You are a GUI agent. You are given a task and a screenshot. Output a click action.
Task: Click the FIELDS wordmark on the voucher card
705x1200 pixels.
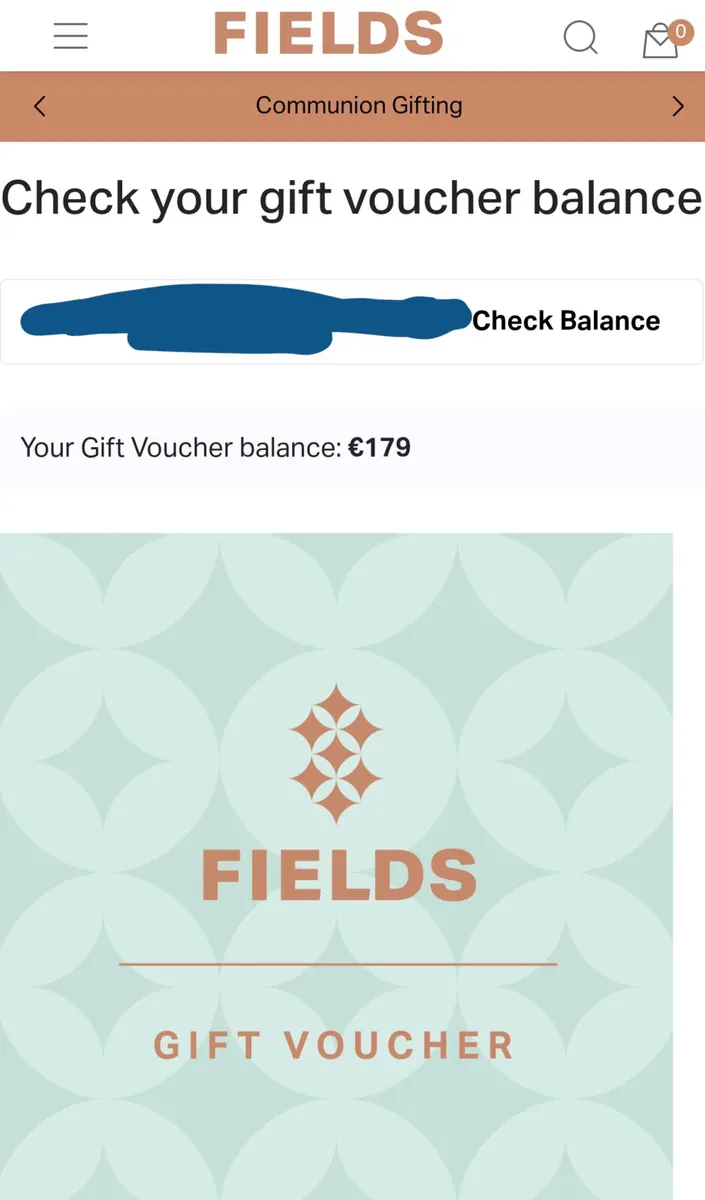tap(337, 873)
